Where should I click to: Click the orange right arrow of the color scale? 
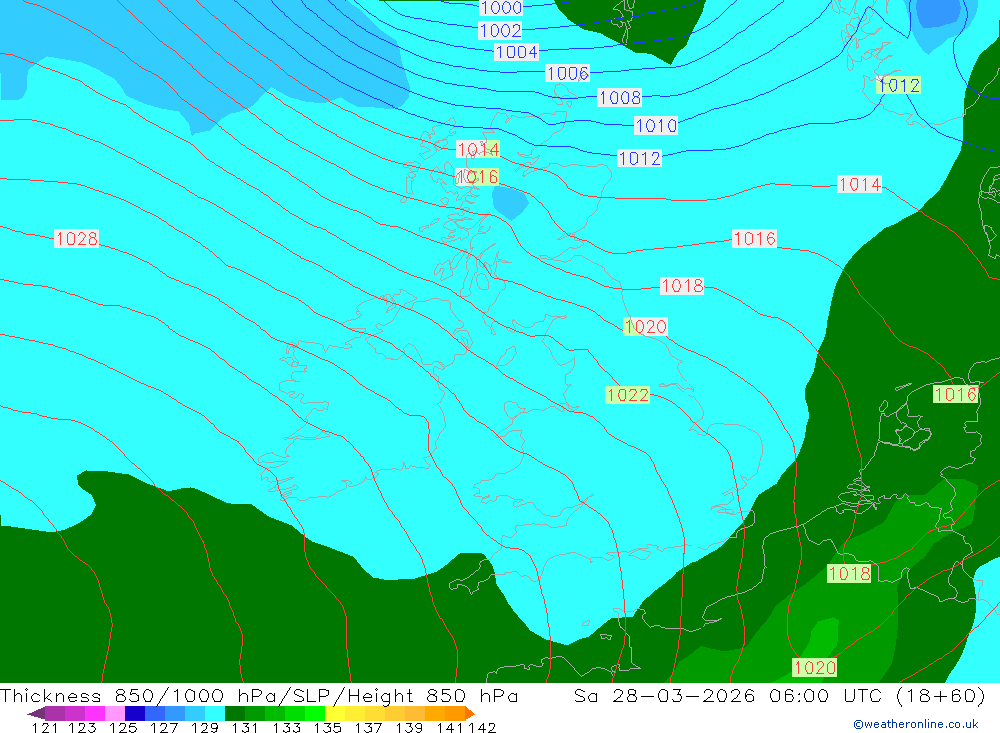(470, 713)
